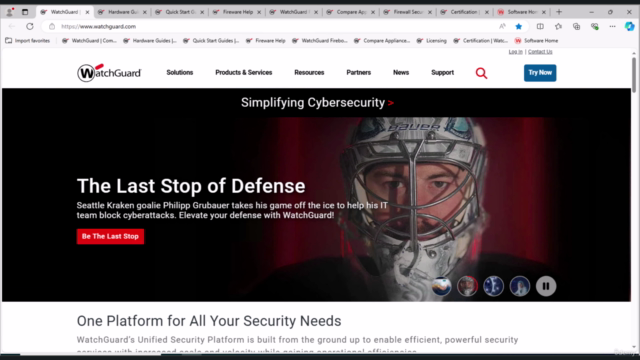
Task: Open the Solutions menu
Action: 180,73
